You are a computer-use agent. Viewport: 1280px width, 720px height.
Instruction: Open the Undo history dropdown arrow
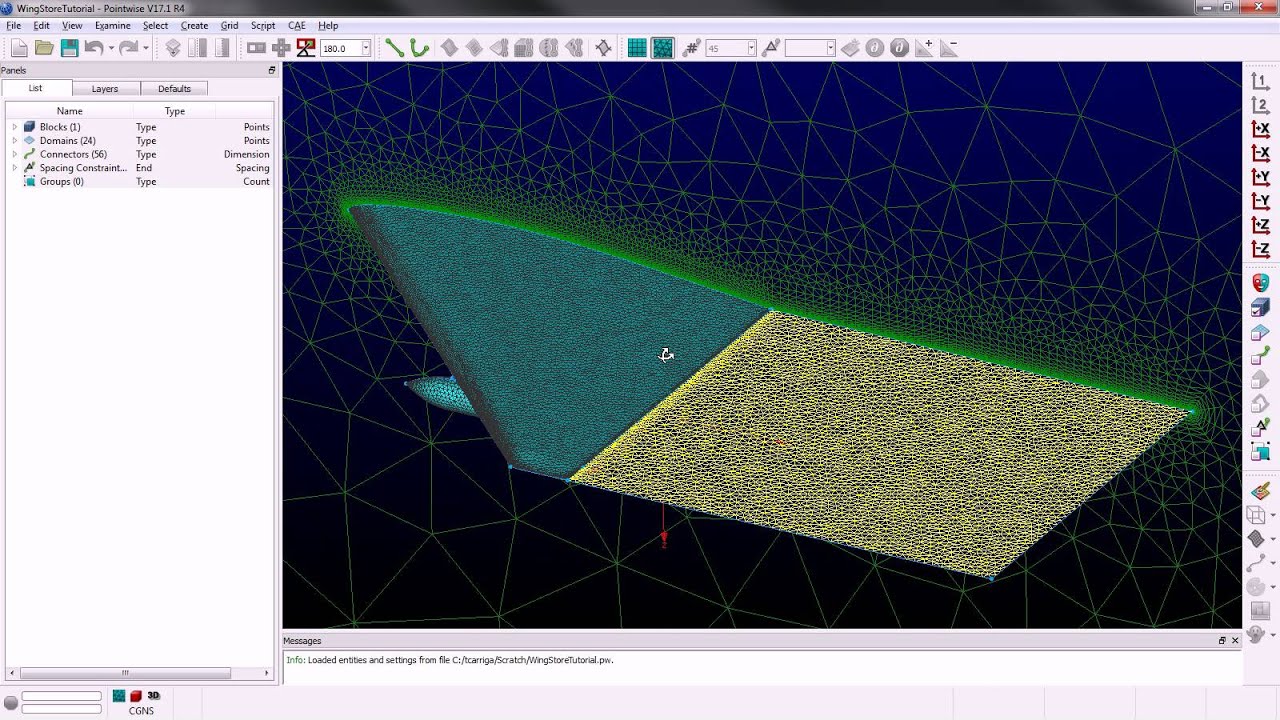tap(111, 48)
